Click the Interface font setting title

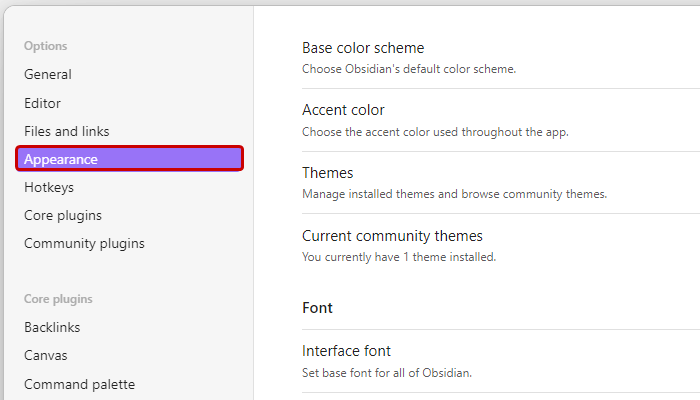pos(346,351)
